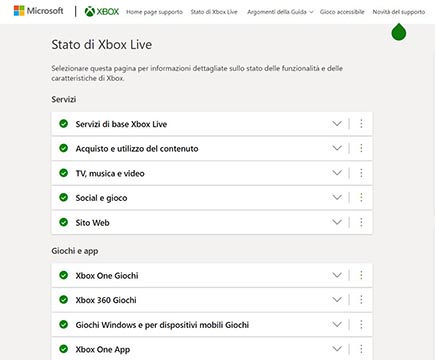435x360 pixels.
Task: Click the Microsoft logo
Action: (38, 11)
